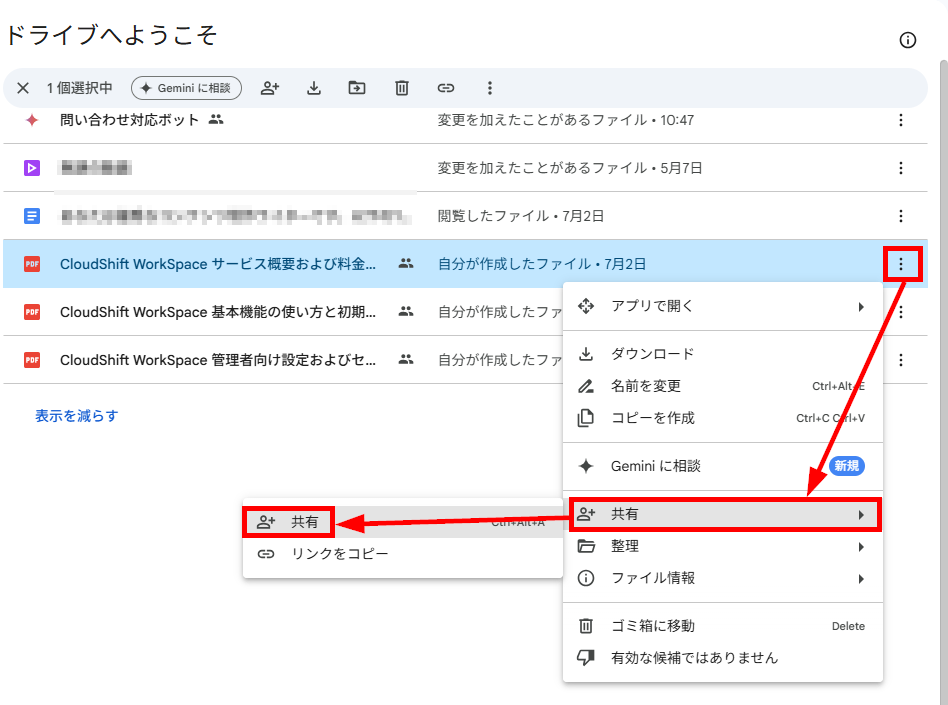Click the Gemini に相談 chip button

pyautogui.click(x=186, y=88)
